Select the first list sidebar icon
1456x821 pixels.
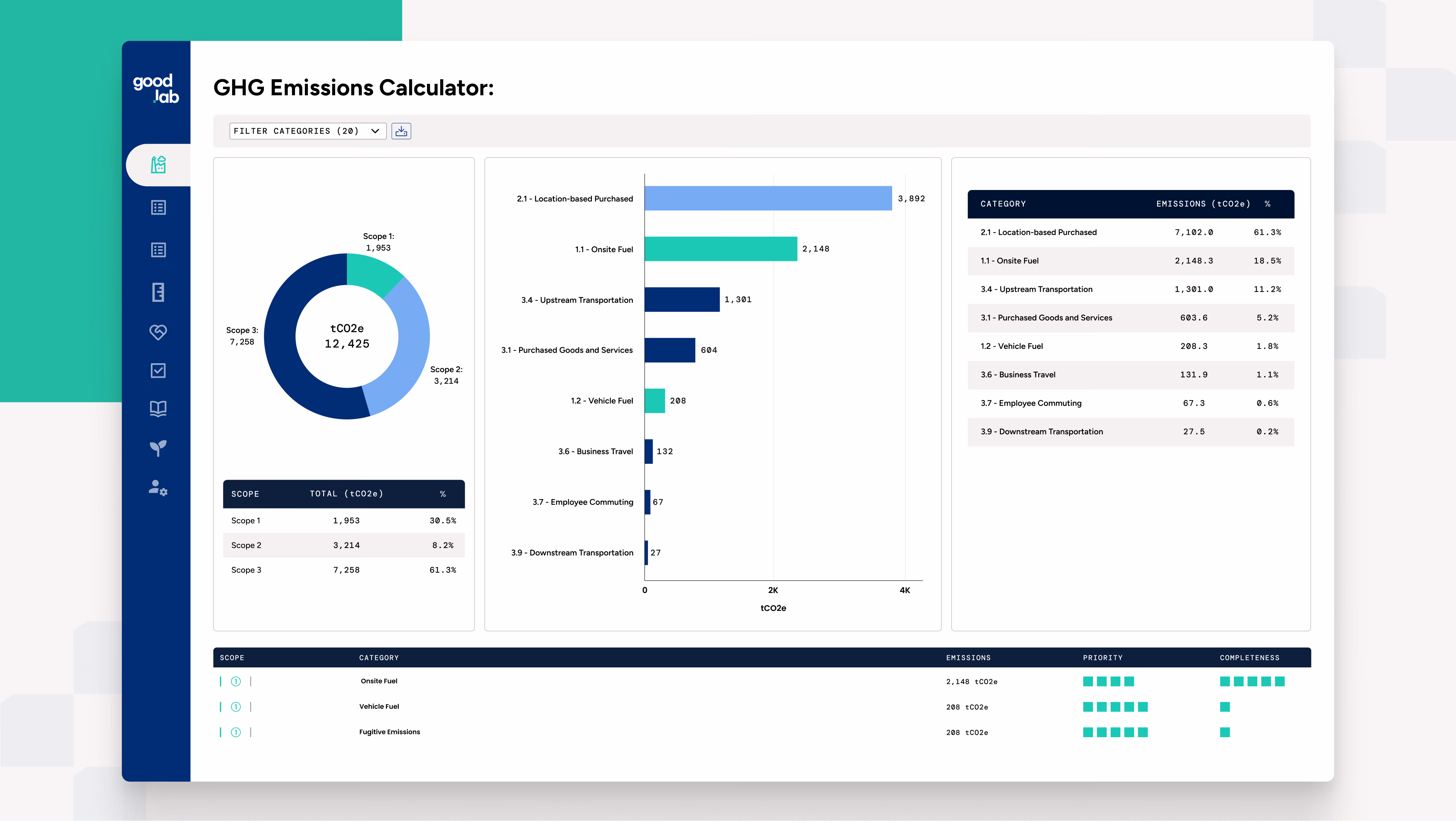pyautogui.click(x=158, y=207)
